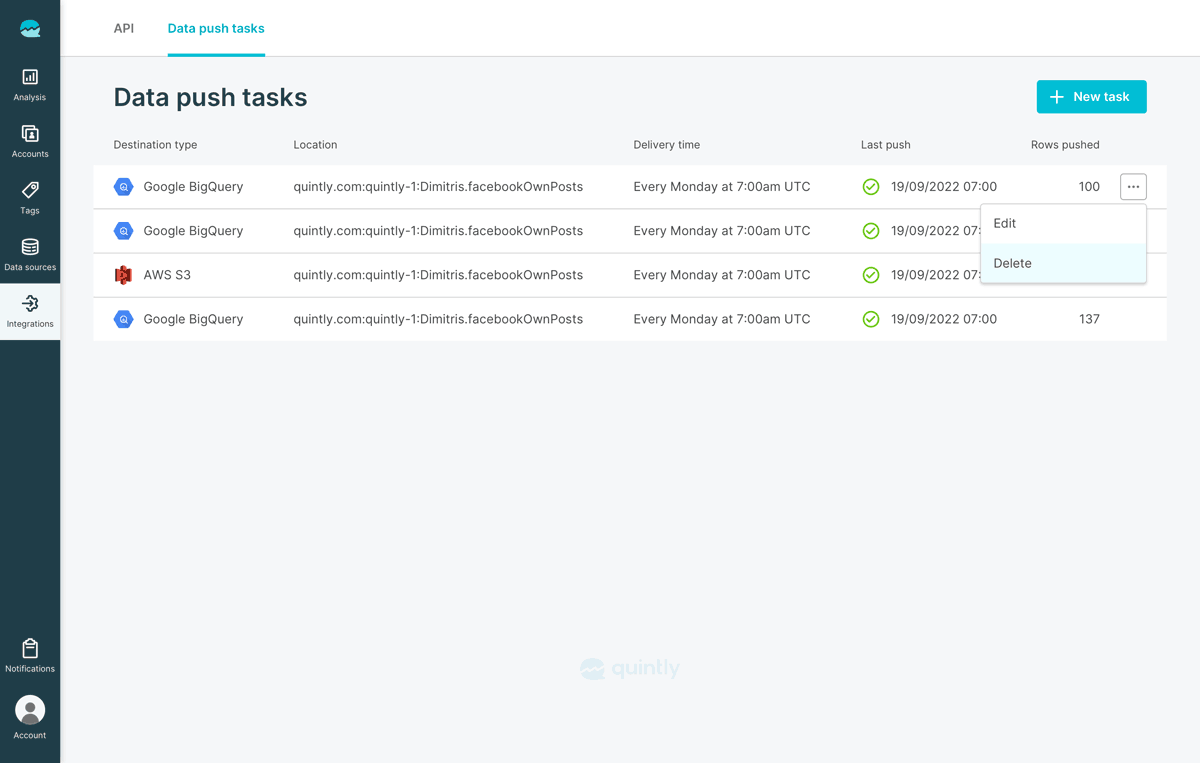The image size is (1200, 763).
Task: Click the rows pushed value 100
Action: tap(1089, 187)
